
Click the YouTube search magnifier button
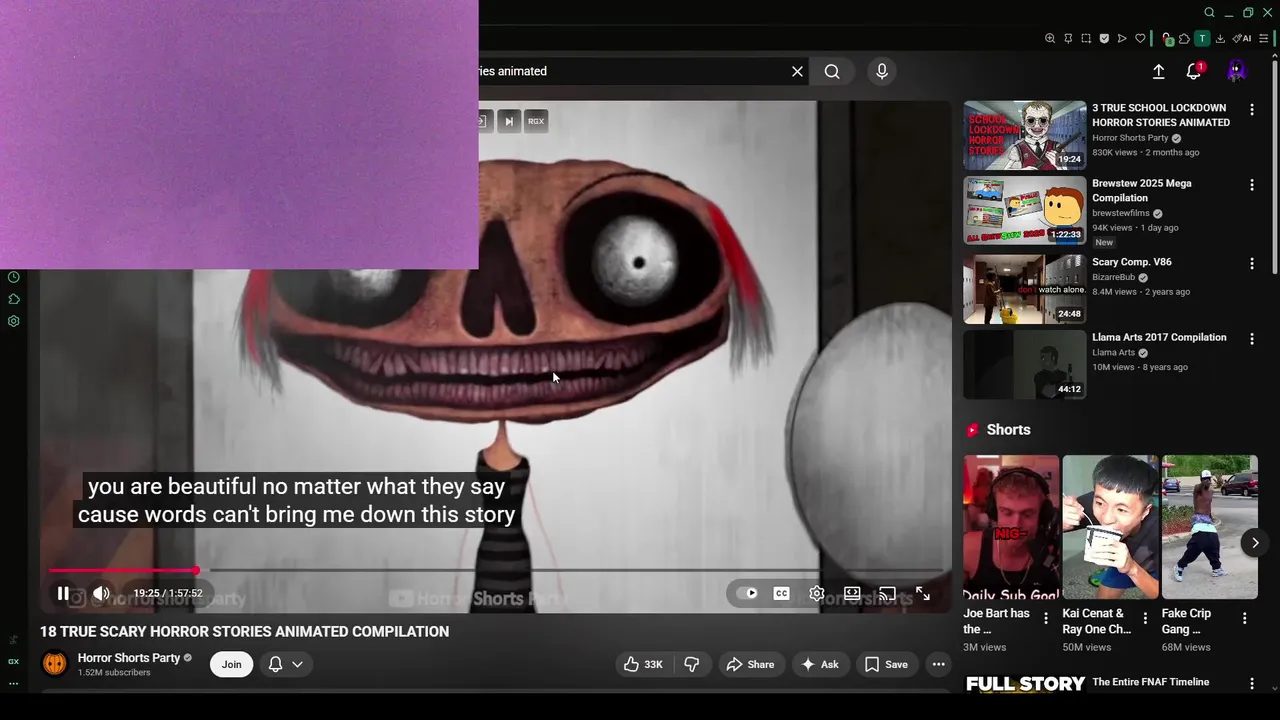(832, 71)
